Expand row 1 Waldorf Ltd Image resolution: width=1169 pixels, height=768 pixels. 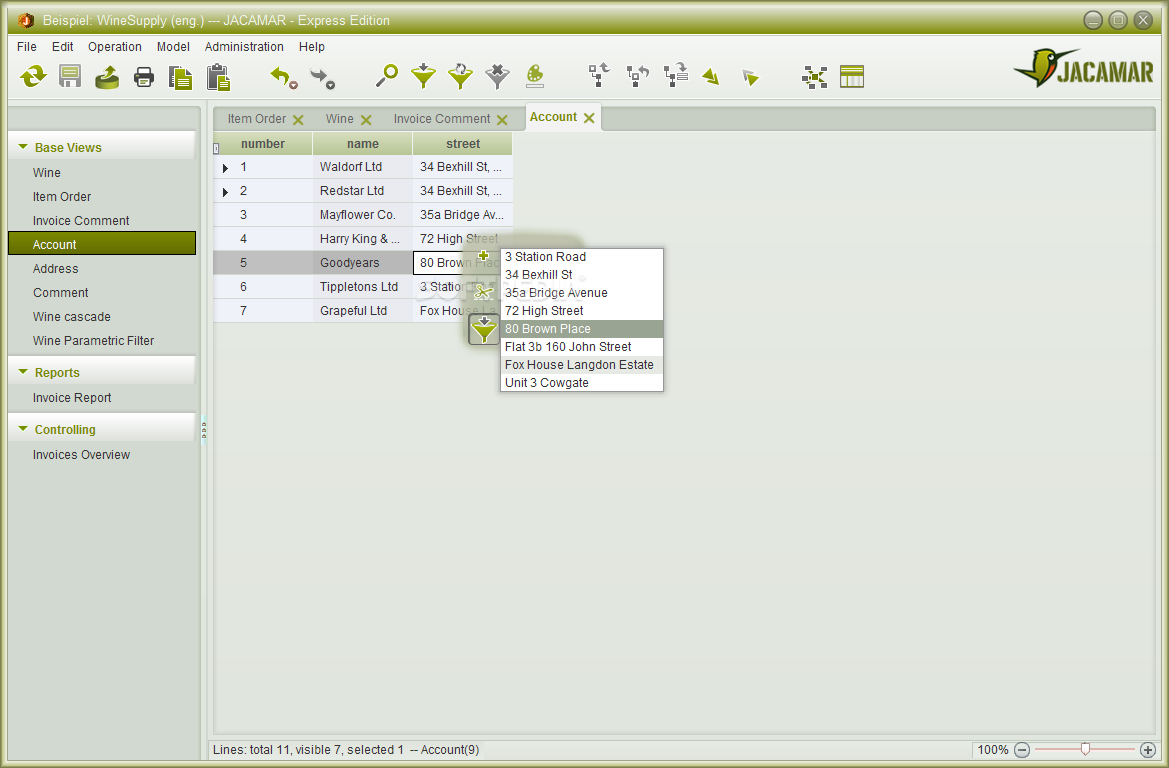coord(225,169)
